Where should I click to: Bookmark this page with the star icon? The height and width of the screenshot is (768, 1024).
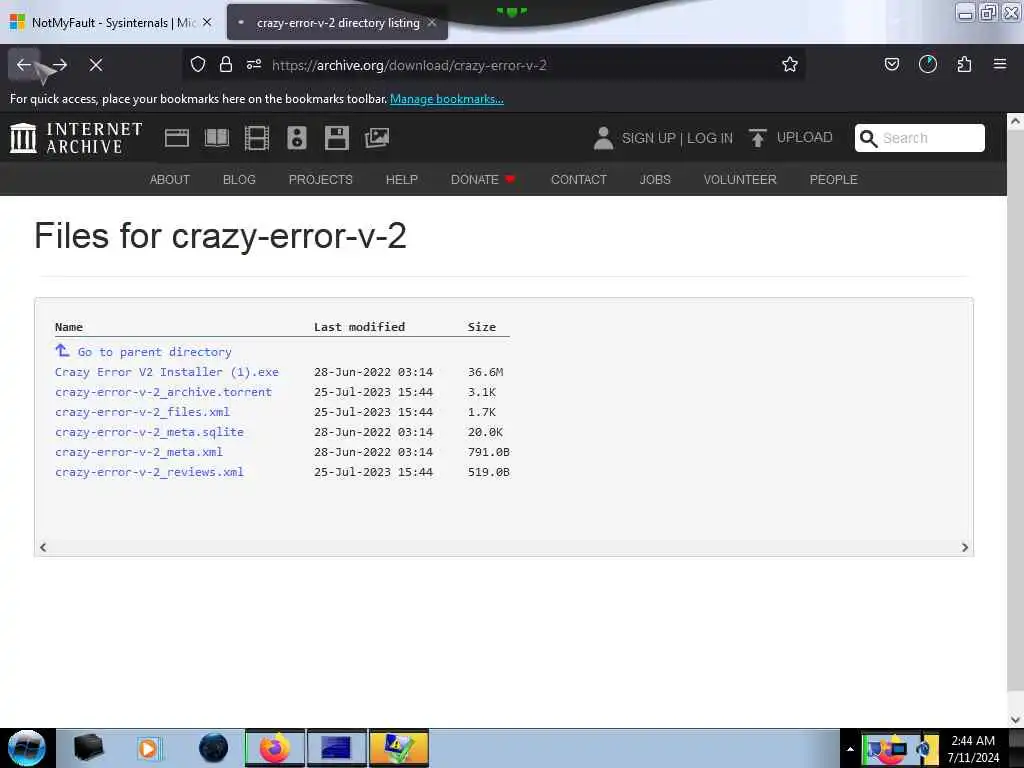pos(790,64)
